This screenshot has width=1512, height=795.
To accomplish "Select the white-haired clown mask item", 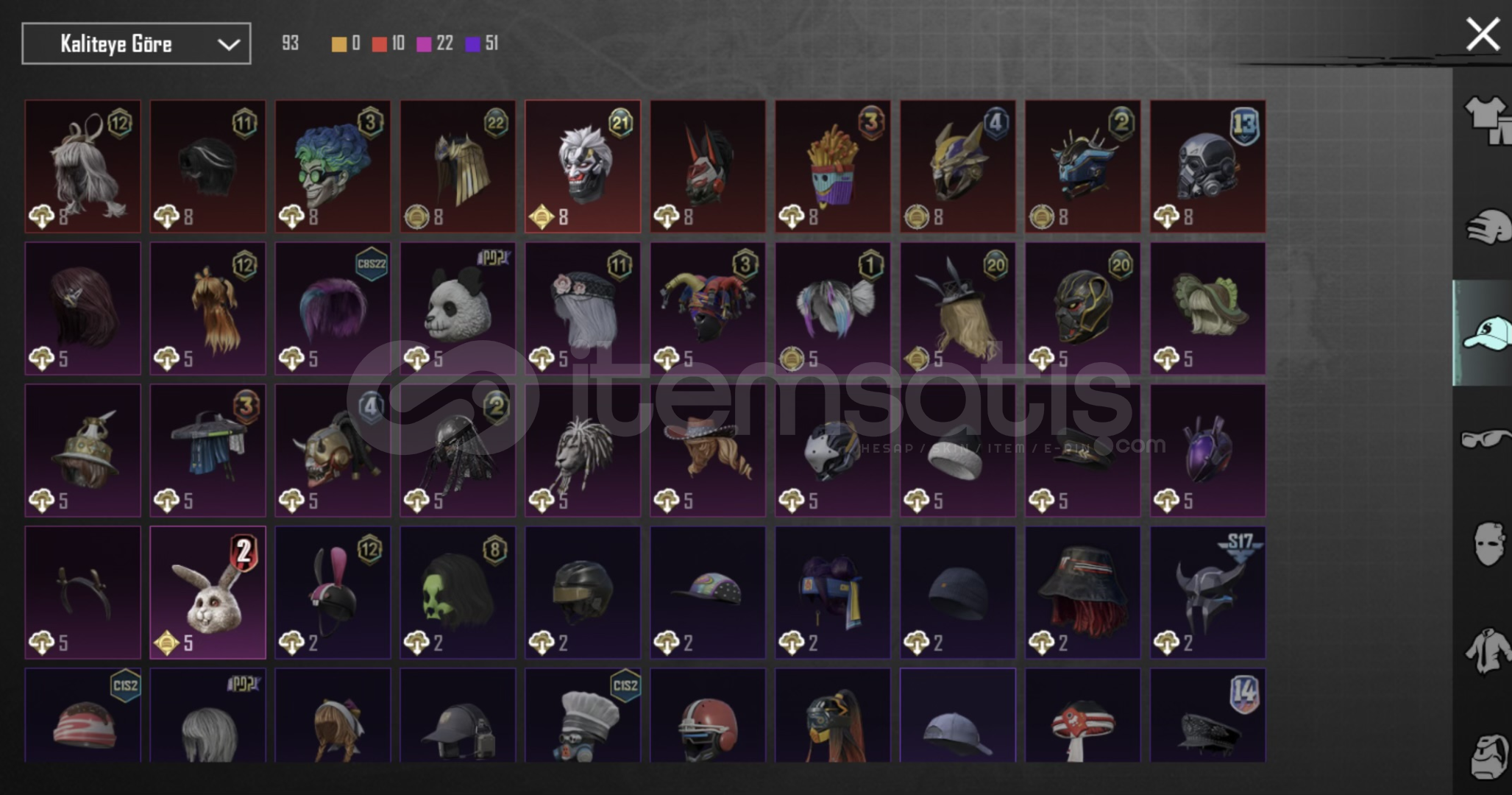I will point(583,166).
